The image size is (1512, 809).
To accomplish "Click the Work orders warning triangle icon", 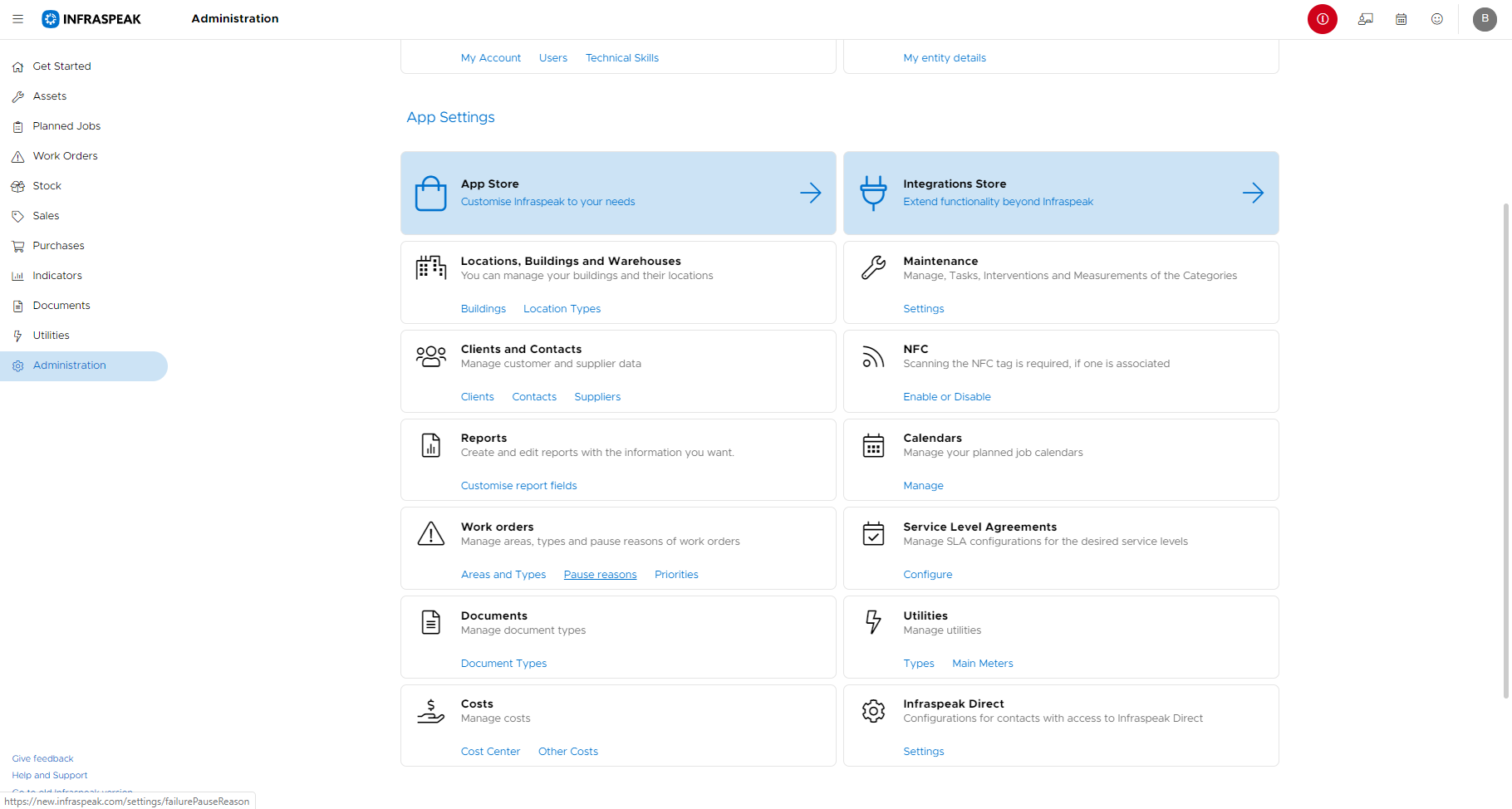I will click(x=431, y=533).
